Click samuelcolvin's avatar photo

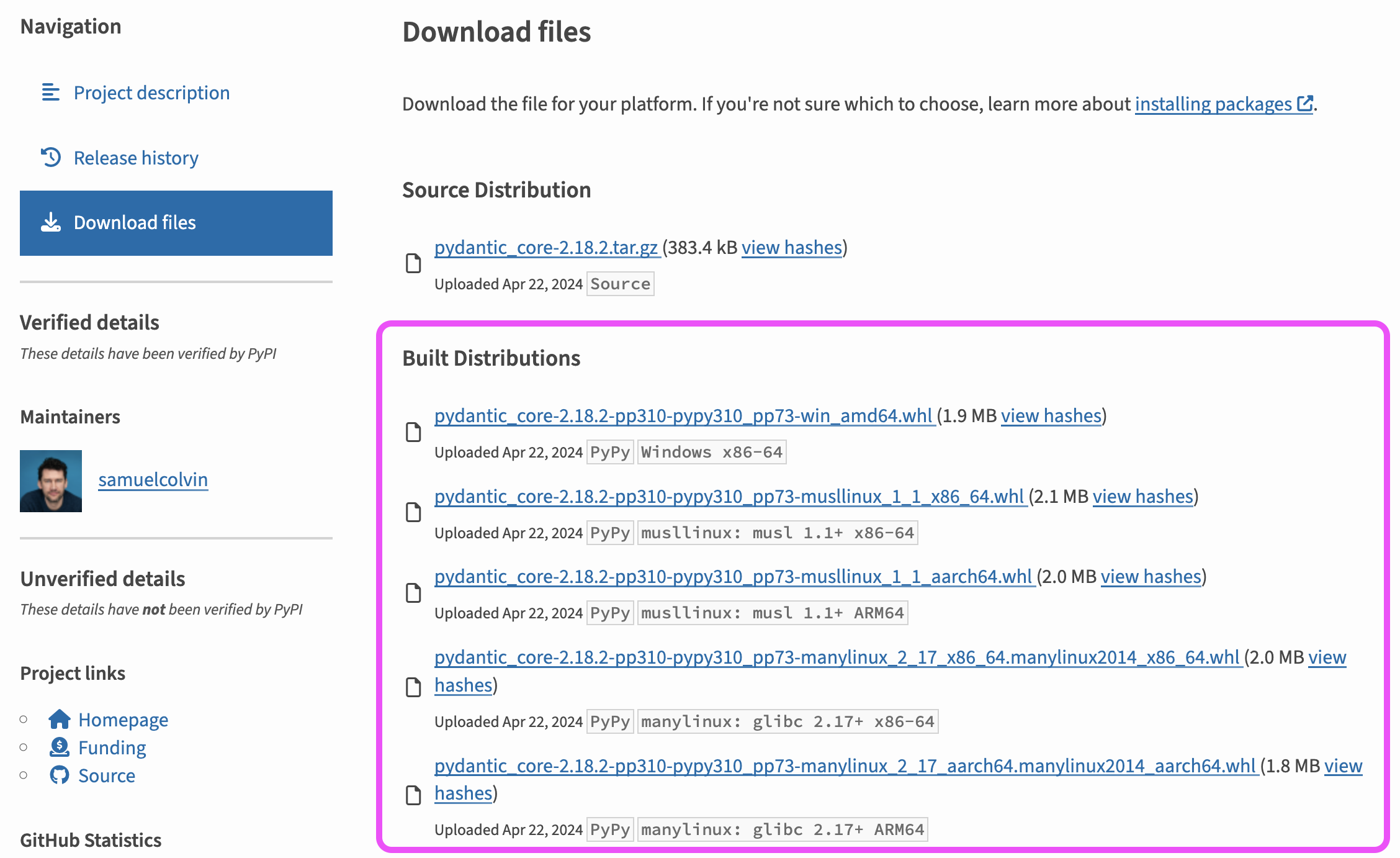tap(51, 481)
